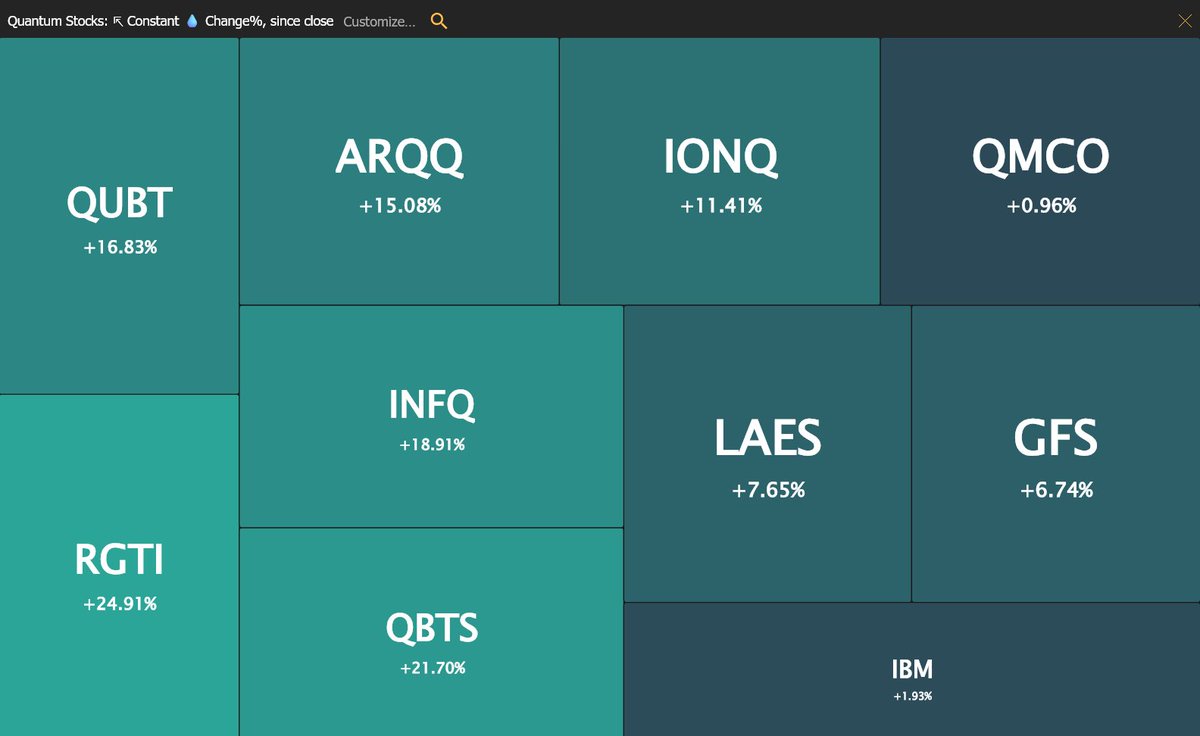Select the GFS heatmap tile
The height and width of the screenshot is (736, 1200).
pyautogui.click(x=1056, y=454)
